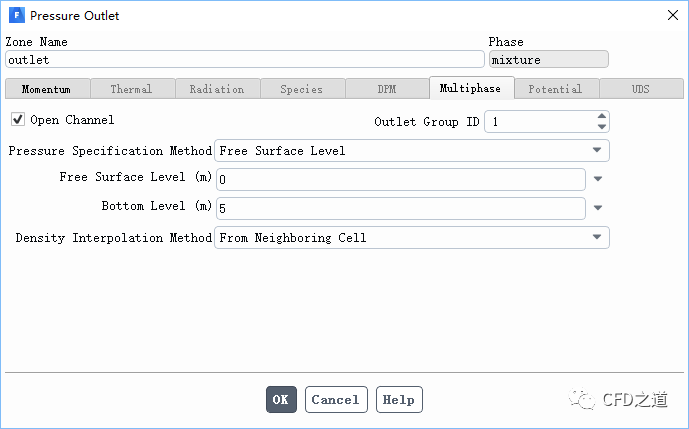Switch to the Species tab

point(301,89)
